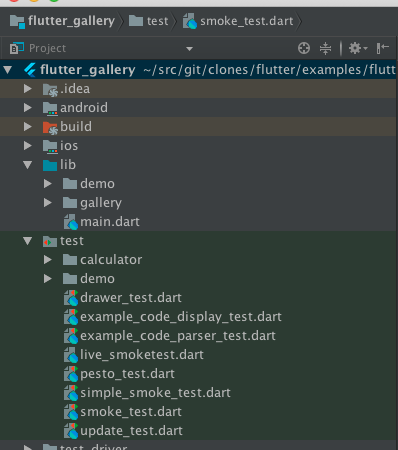Select the android label

tap(84, 108)
